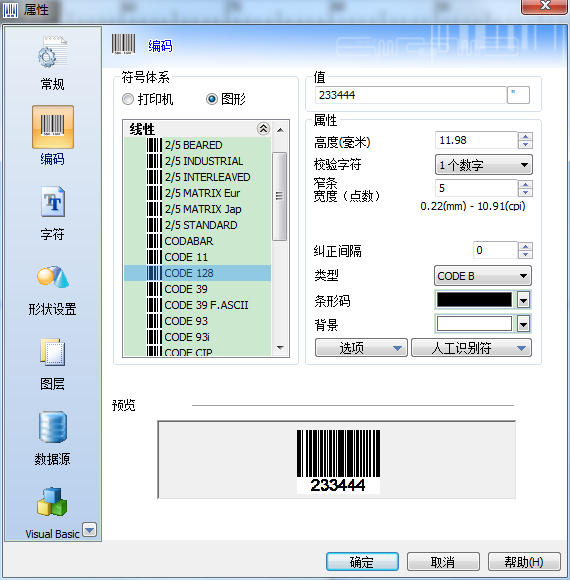Collapse the 线性 barcode group
This screenshot has height=580, width=570.
(x=263, y=129)
